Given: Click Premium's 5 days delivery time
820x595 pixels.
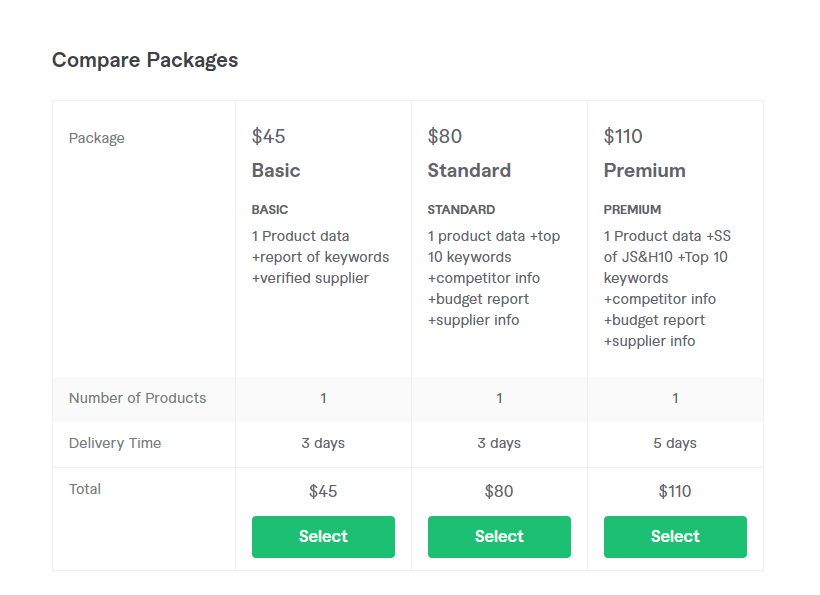Looking at the screenshot, I should (x=675, y=443).
